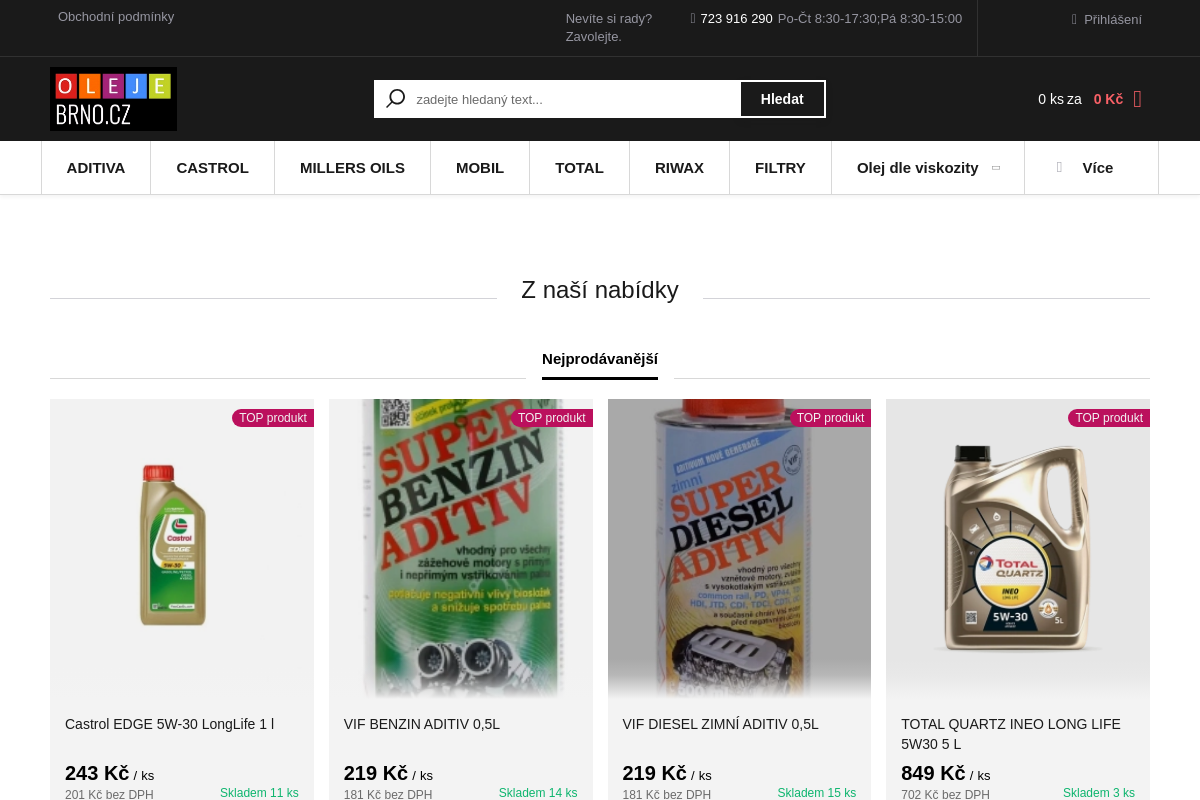Screen dimensions: 1200x800
Task: Open the TOTAL Quartz INEO canister image
Action: click(x=1017, y=548)
